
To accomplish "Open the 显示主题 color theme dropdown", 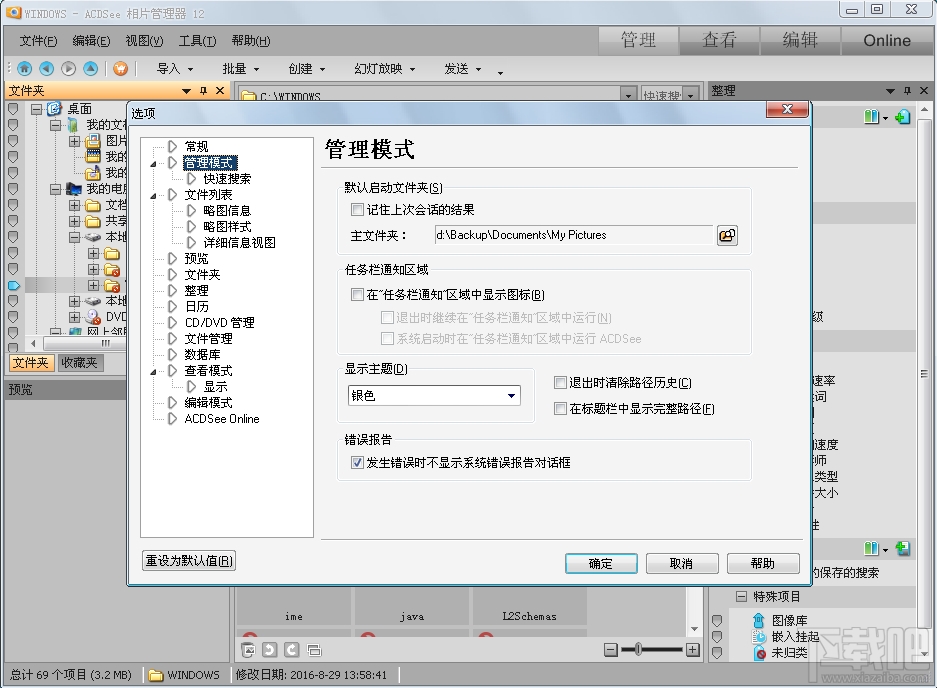I will (512, 396).
